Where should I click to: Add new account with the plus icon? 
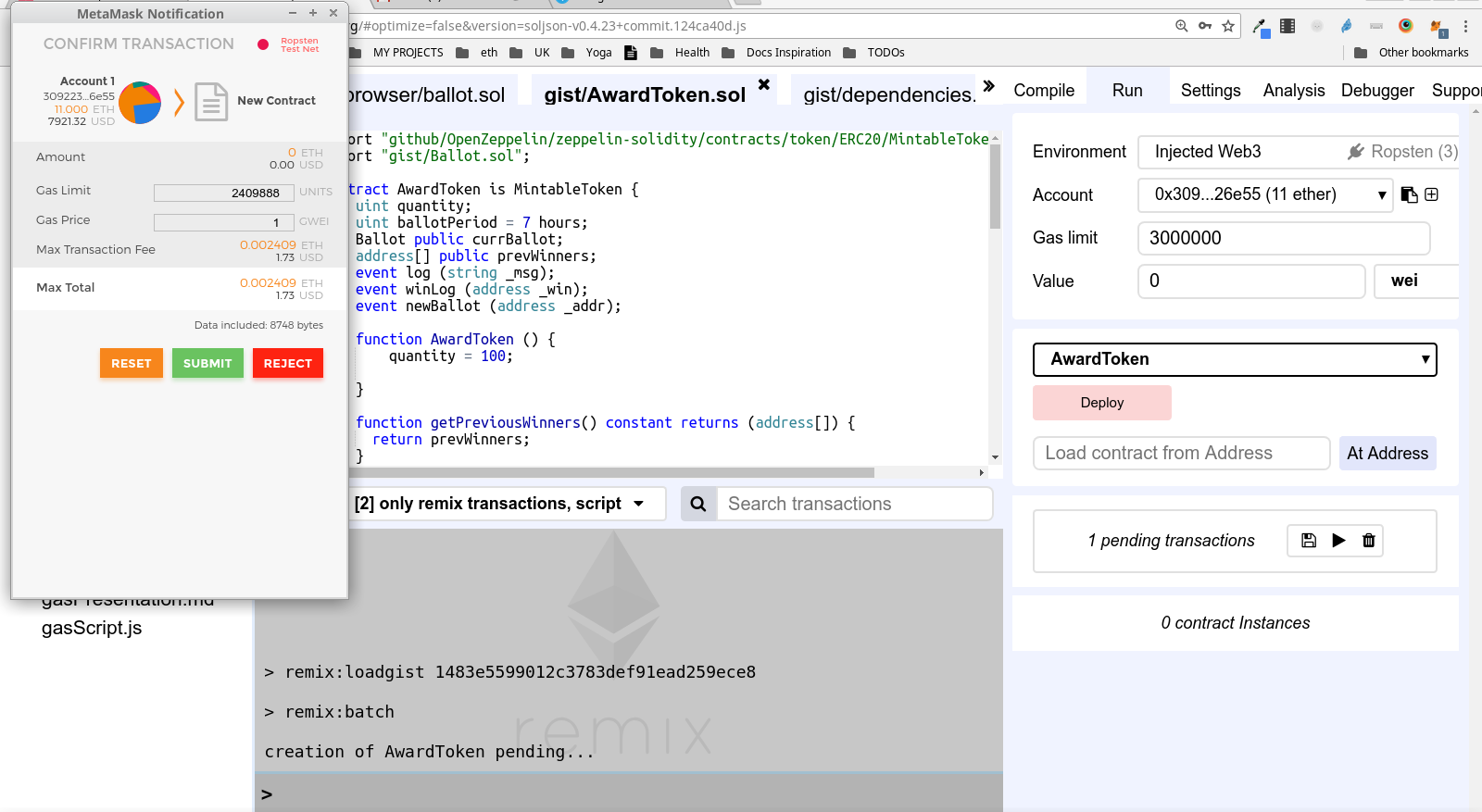pyautogui.click(x=1432, y=194)
